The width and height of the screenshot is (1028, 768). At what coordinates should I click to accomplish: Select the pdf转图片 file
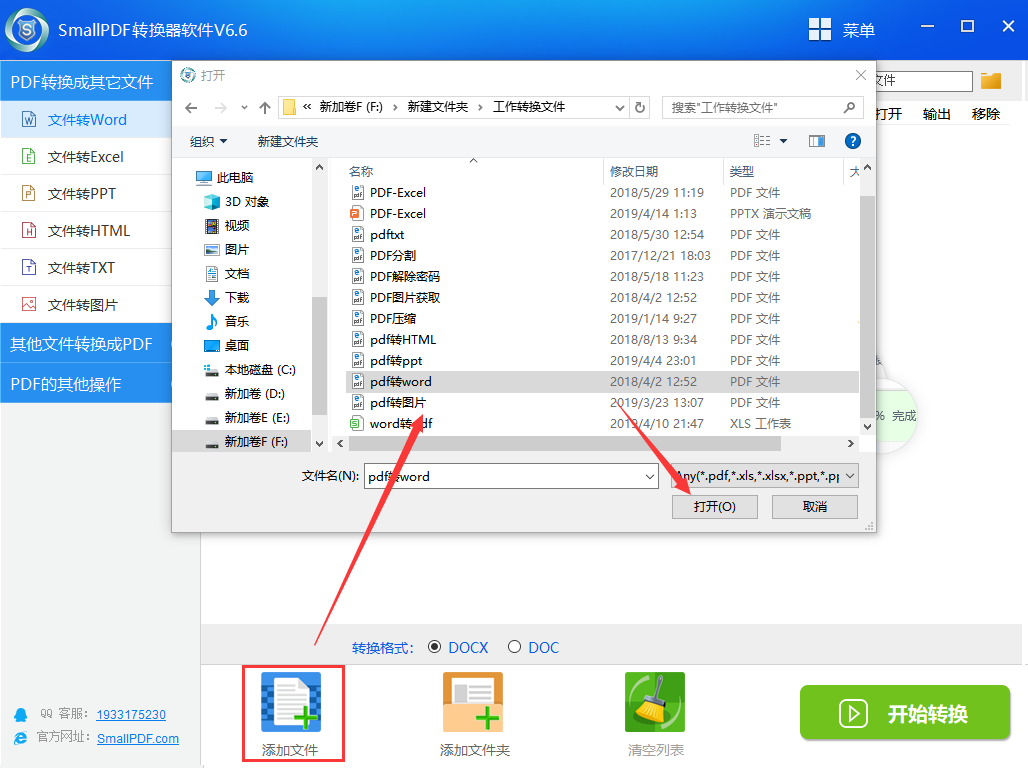[397, 403]
